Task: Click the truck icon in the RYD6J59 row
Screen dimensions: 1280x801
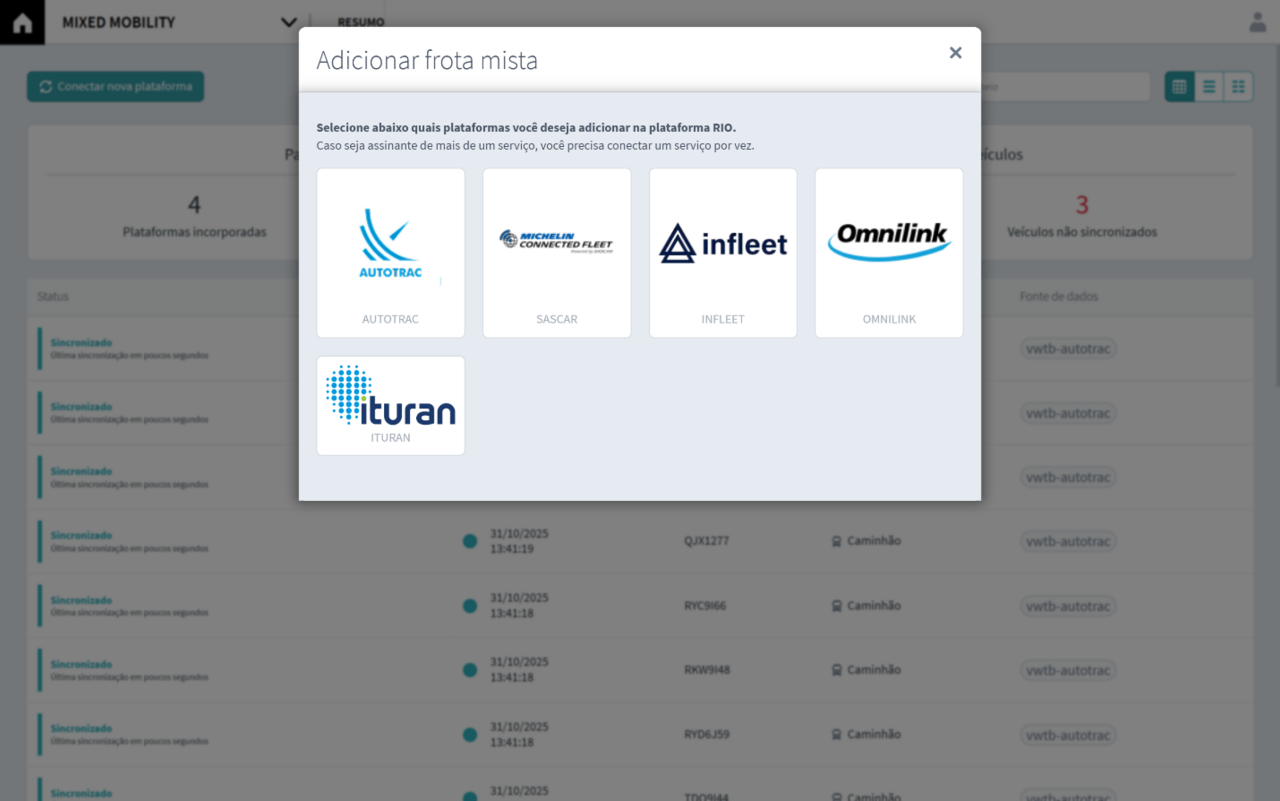Action: click(836, 734)
